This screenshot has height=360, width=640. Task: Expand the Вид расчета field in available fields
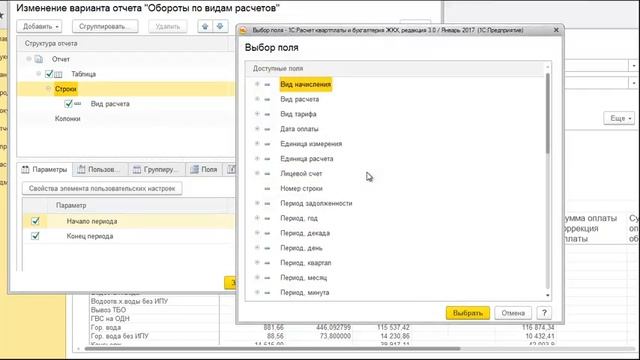(257, 99)
